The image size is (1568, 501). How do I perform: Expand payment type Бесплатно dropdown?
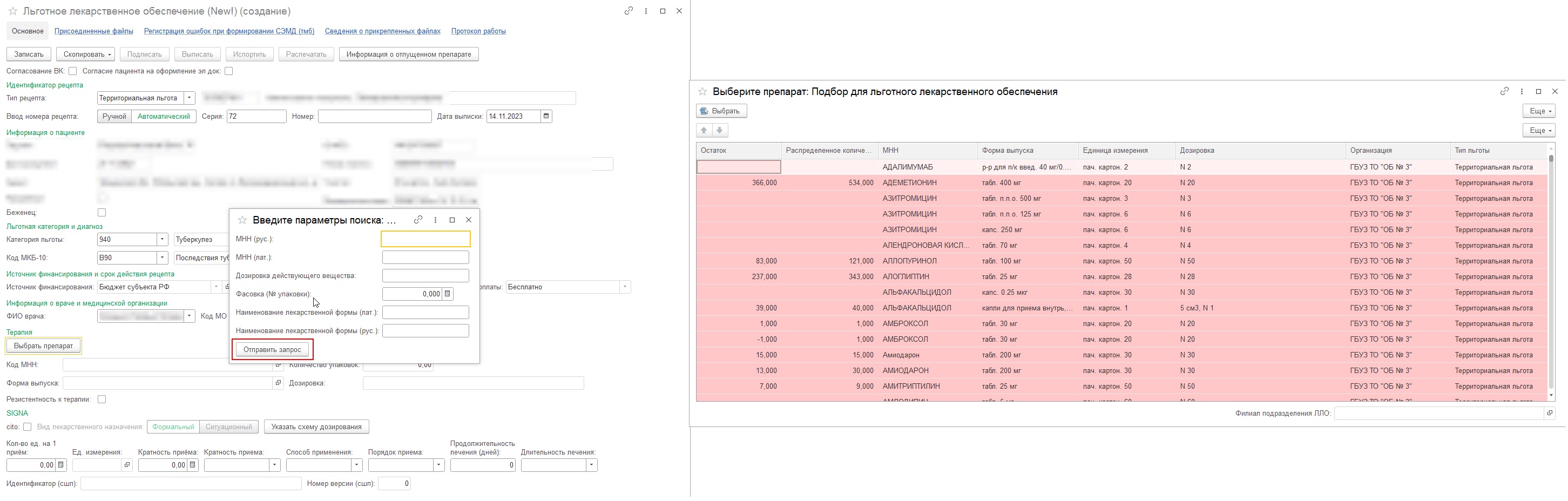click(x=625, y=287)
